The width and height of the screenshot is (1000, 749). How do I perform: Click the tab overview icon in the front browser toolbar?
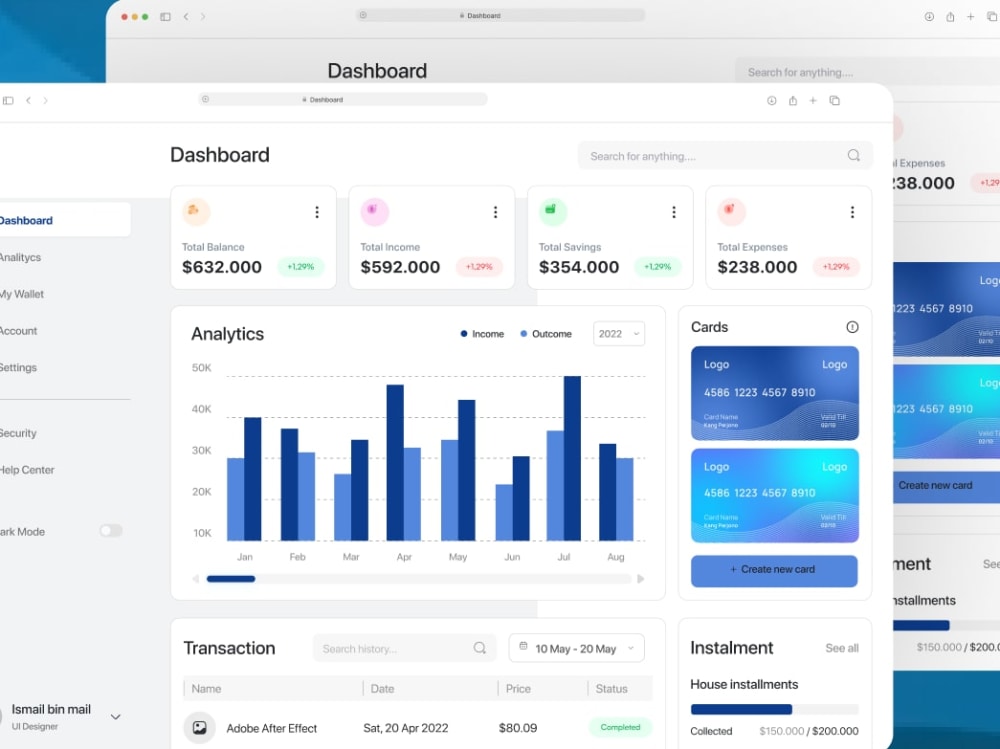tap(834, 100)
